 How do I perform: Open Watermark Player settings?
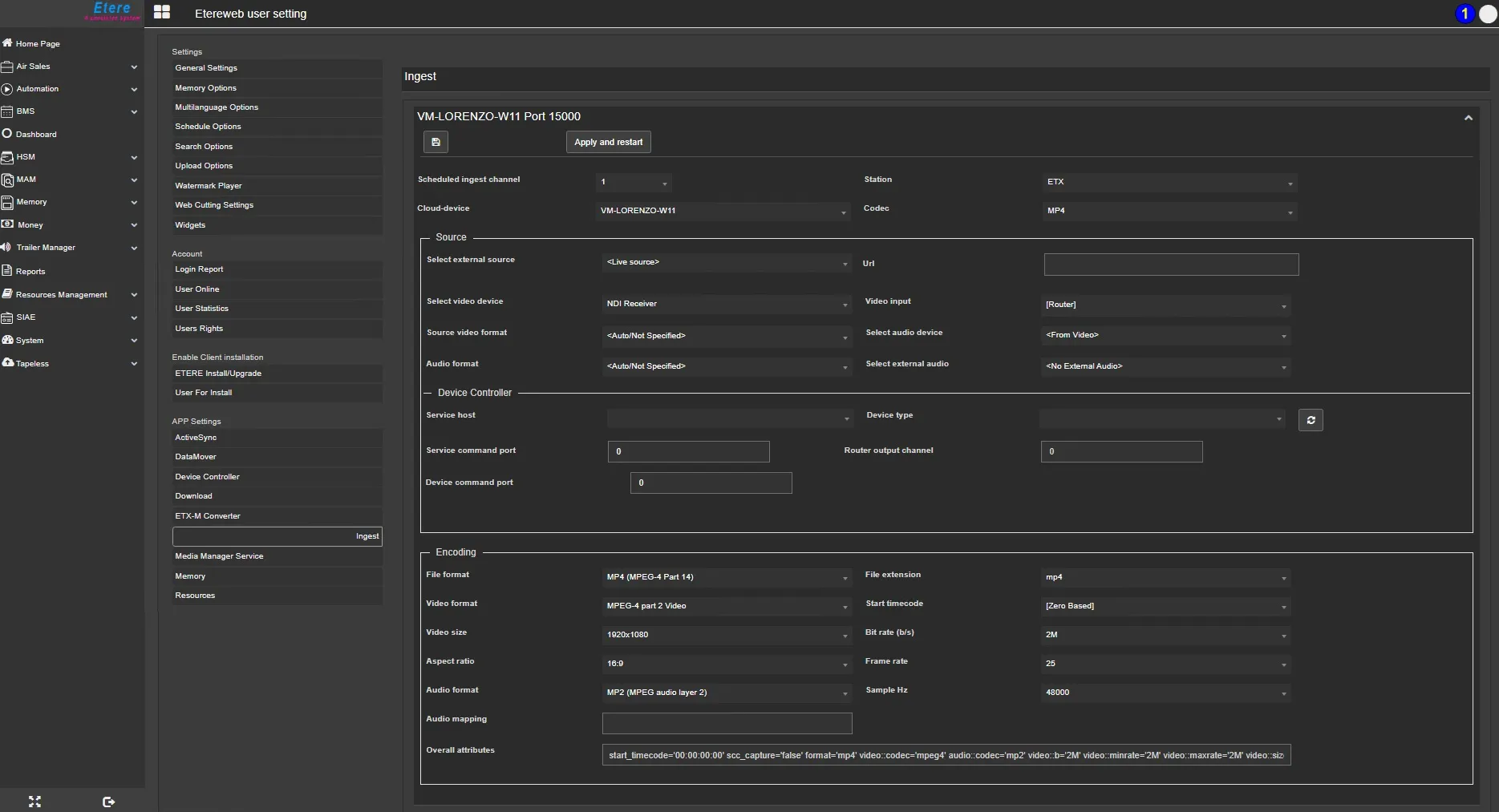pos(209,186)
